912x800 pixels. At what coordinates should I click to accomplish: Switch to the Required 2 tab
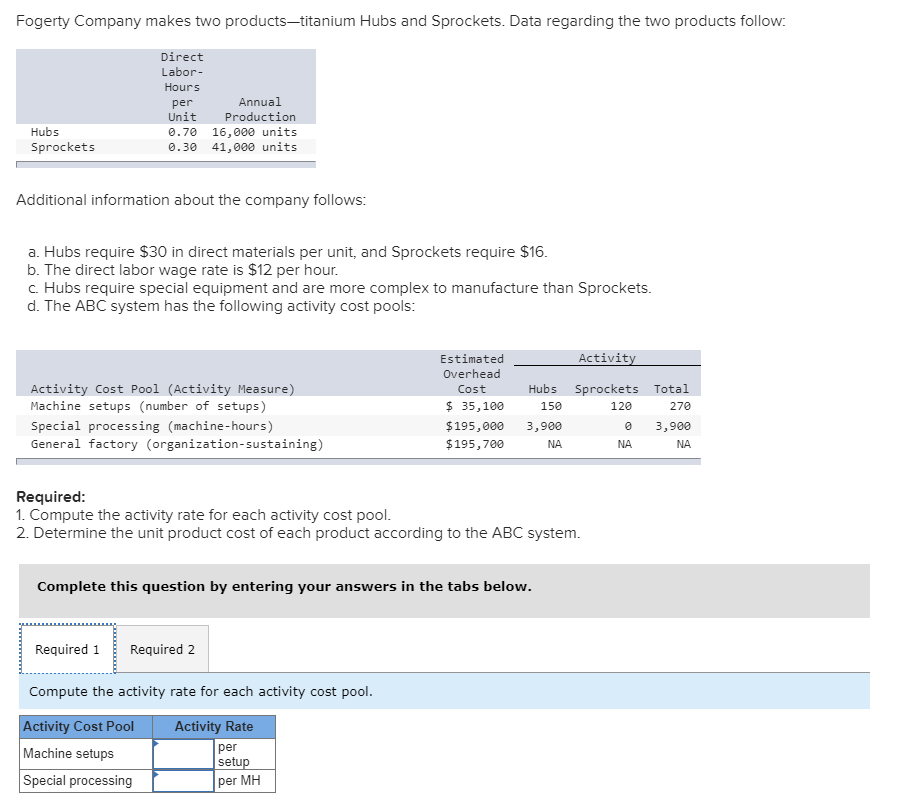162,648
